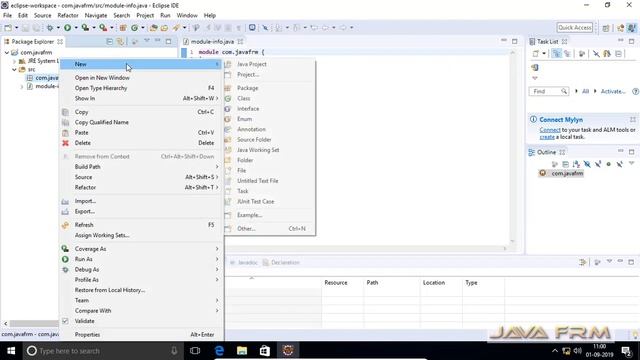Click the Quick Access field
This screenshot has height=360, width=640.
[575, 28]
